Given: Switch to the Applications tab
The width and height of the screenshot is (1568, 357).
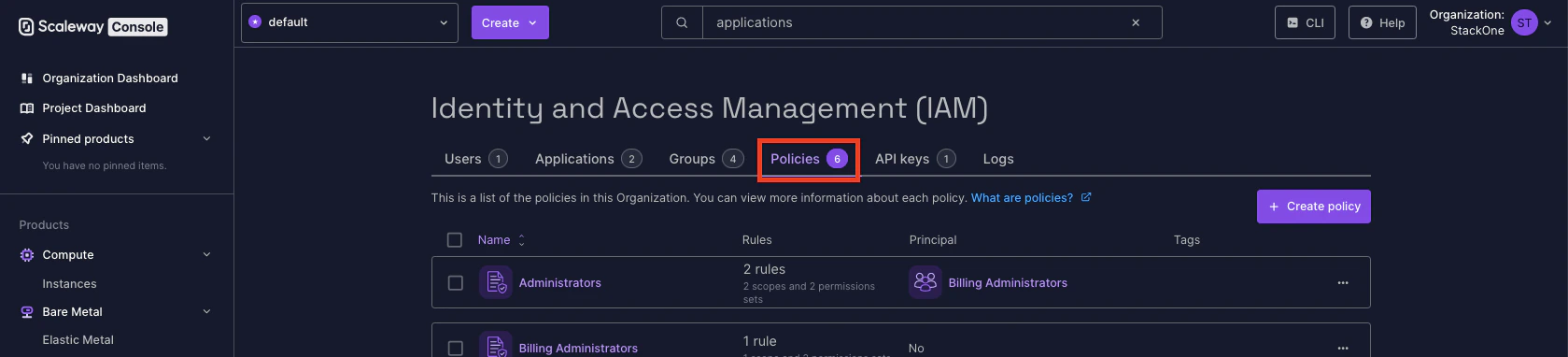Looking at the screenshot, I should click(x=588, y=159).
